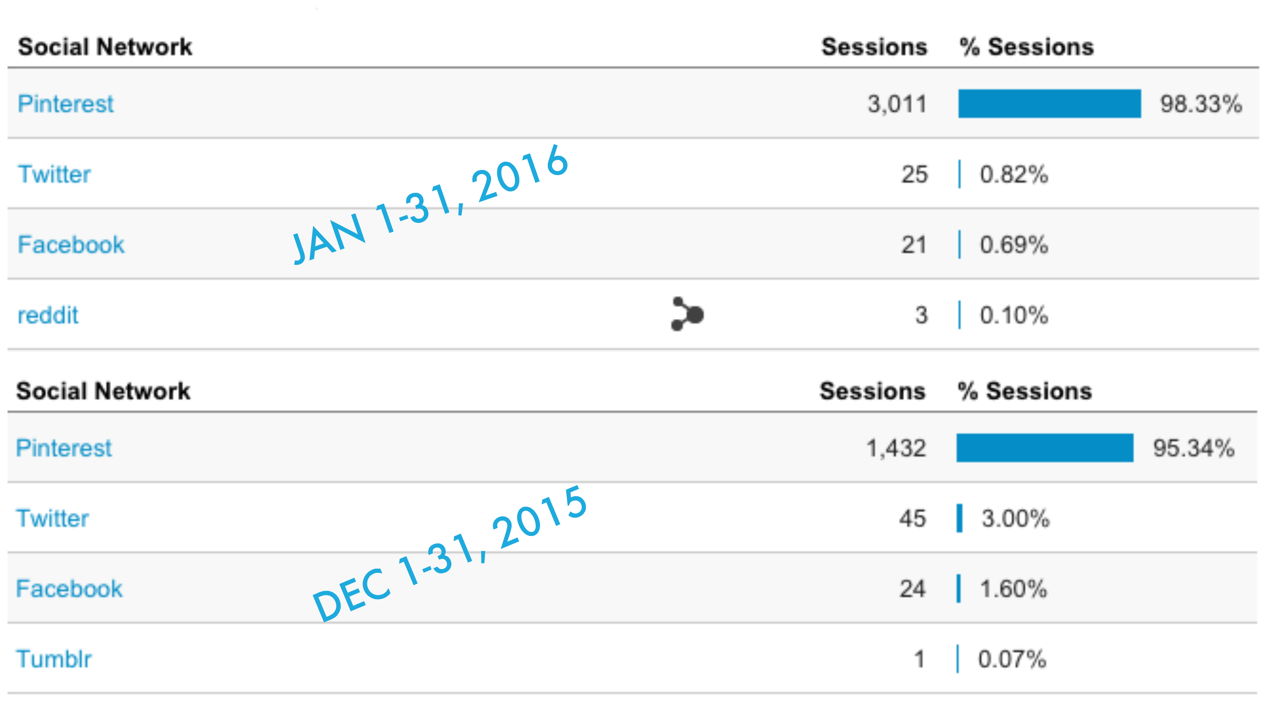This screenshot has height=711, width=1280.
Task: Sort by Social Network header in bottom table
Action: click(103, 391)
